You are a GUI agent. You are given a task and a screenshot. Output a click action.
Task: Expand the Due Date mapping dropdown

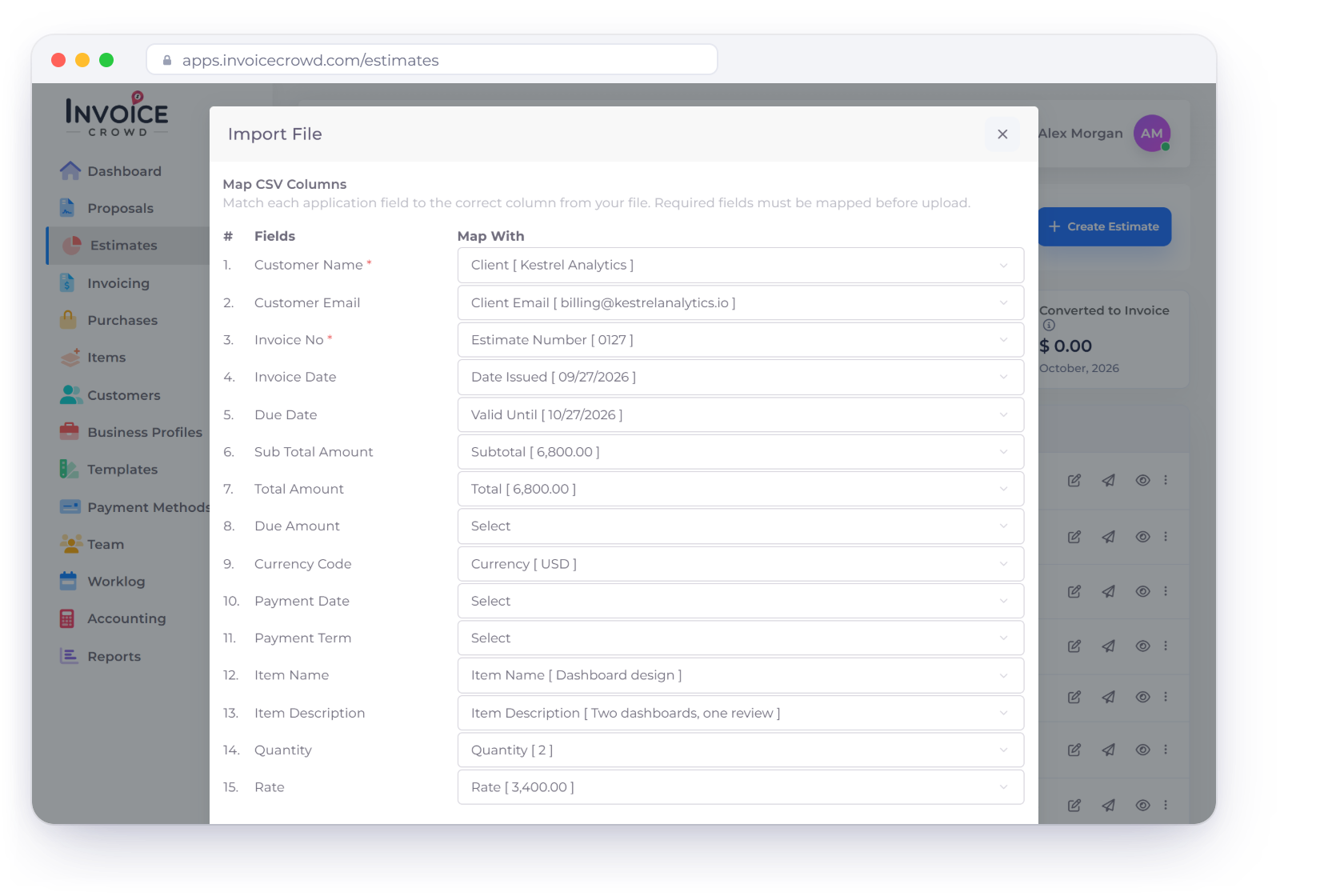click(741, 414)
